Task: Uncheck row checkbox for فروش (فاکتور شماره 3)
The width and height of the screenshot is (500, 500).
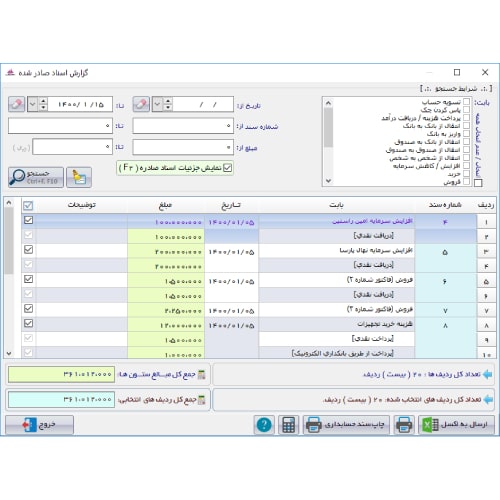Action: point(29,309)
